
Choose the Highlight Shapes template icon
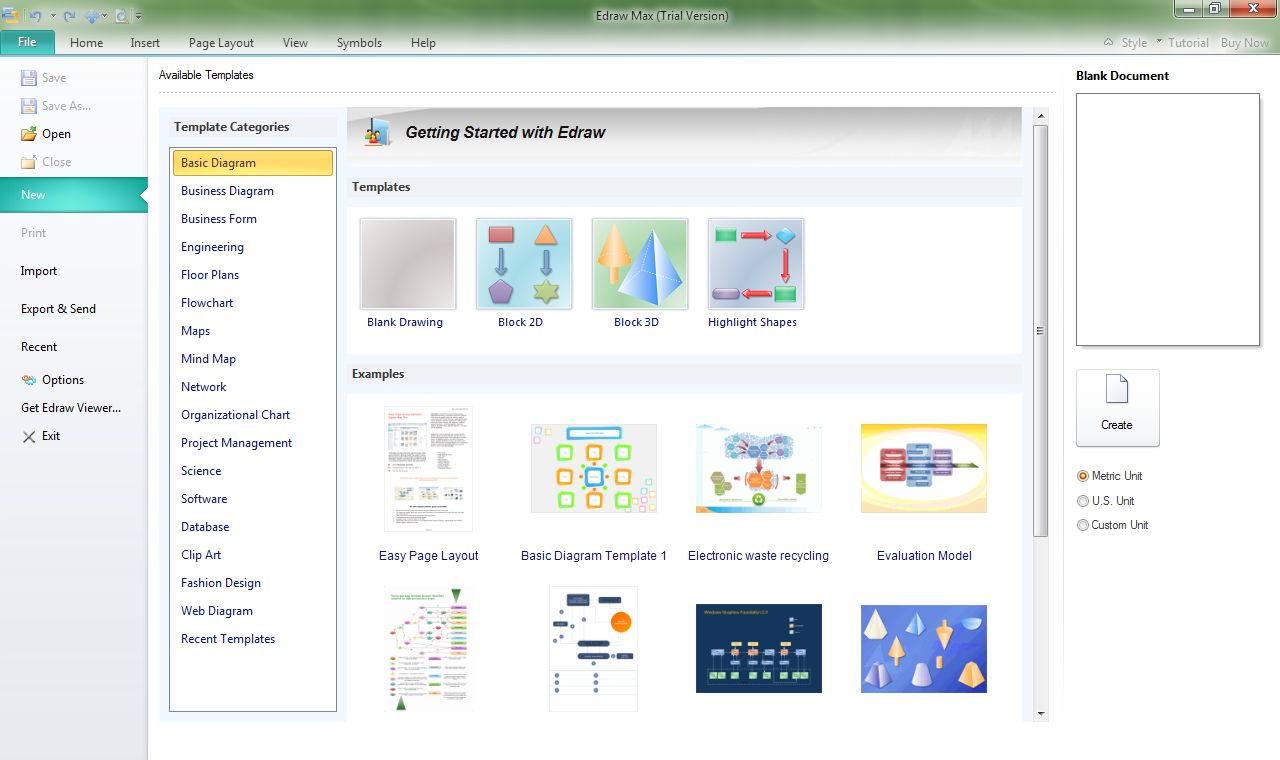[x=756, y=264]
